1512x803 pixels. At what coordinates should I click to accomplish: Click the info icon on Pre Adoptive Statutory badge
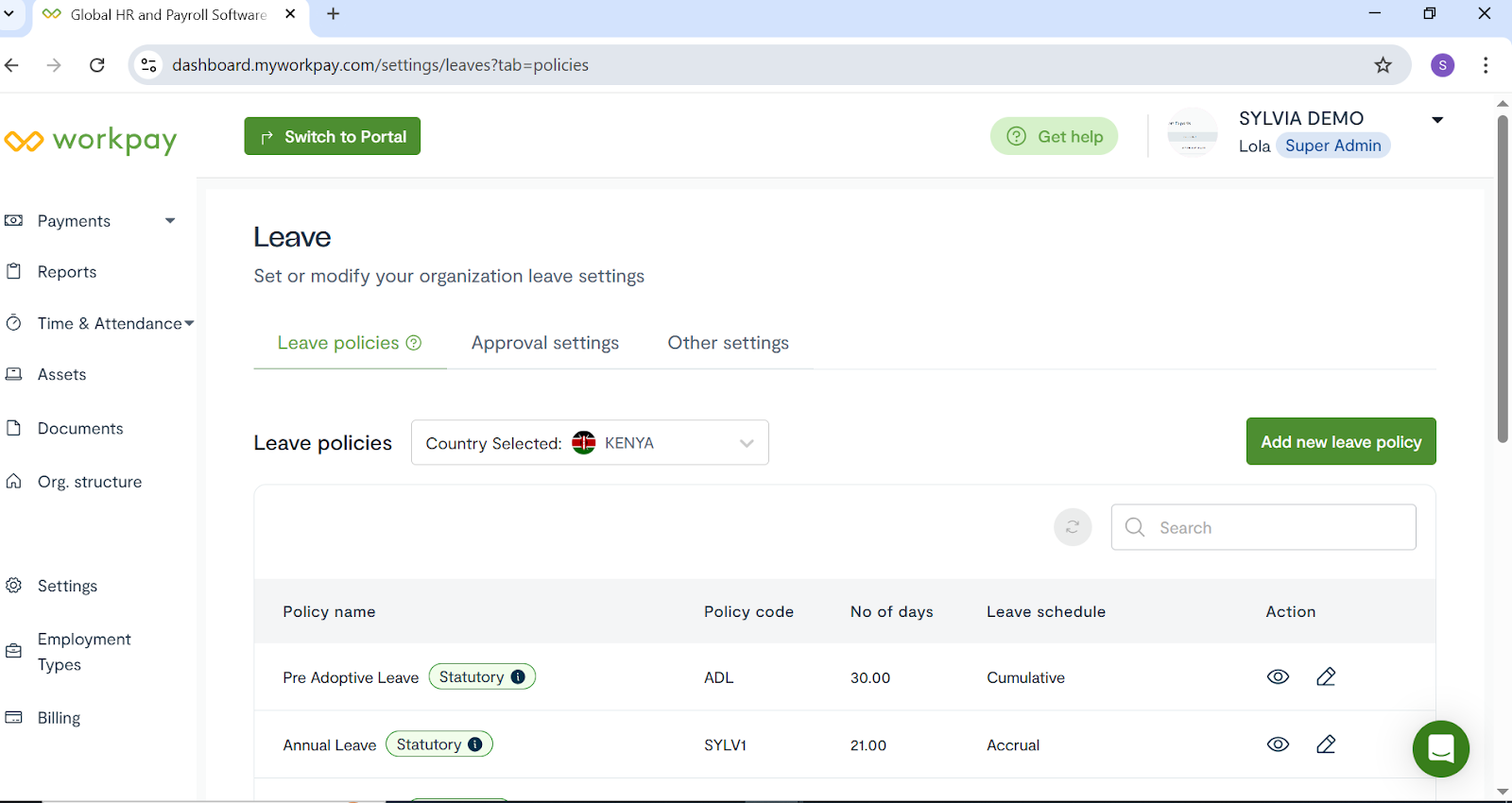pos(518,676)
